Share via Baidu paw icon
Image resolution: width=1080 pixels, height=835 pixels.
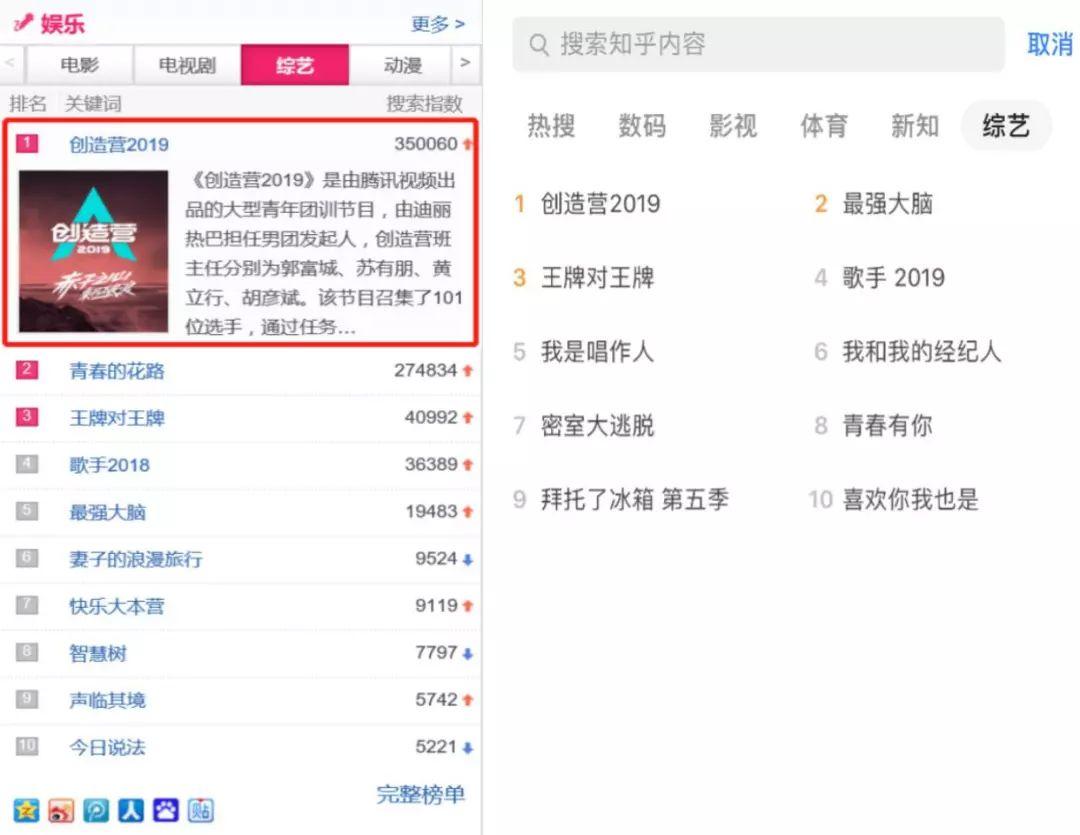point(166,810)
